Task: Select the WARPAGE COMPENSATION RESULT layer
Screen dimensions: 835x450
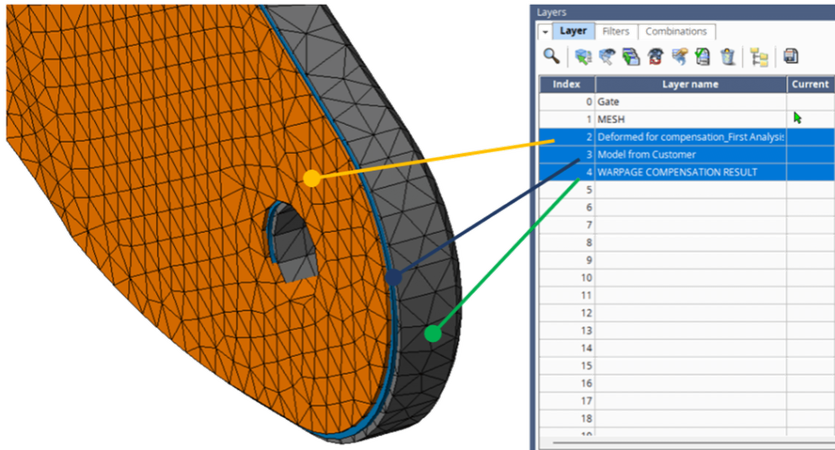Action: click(690, 172)
